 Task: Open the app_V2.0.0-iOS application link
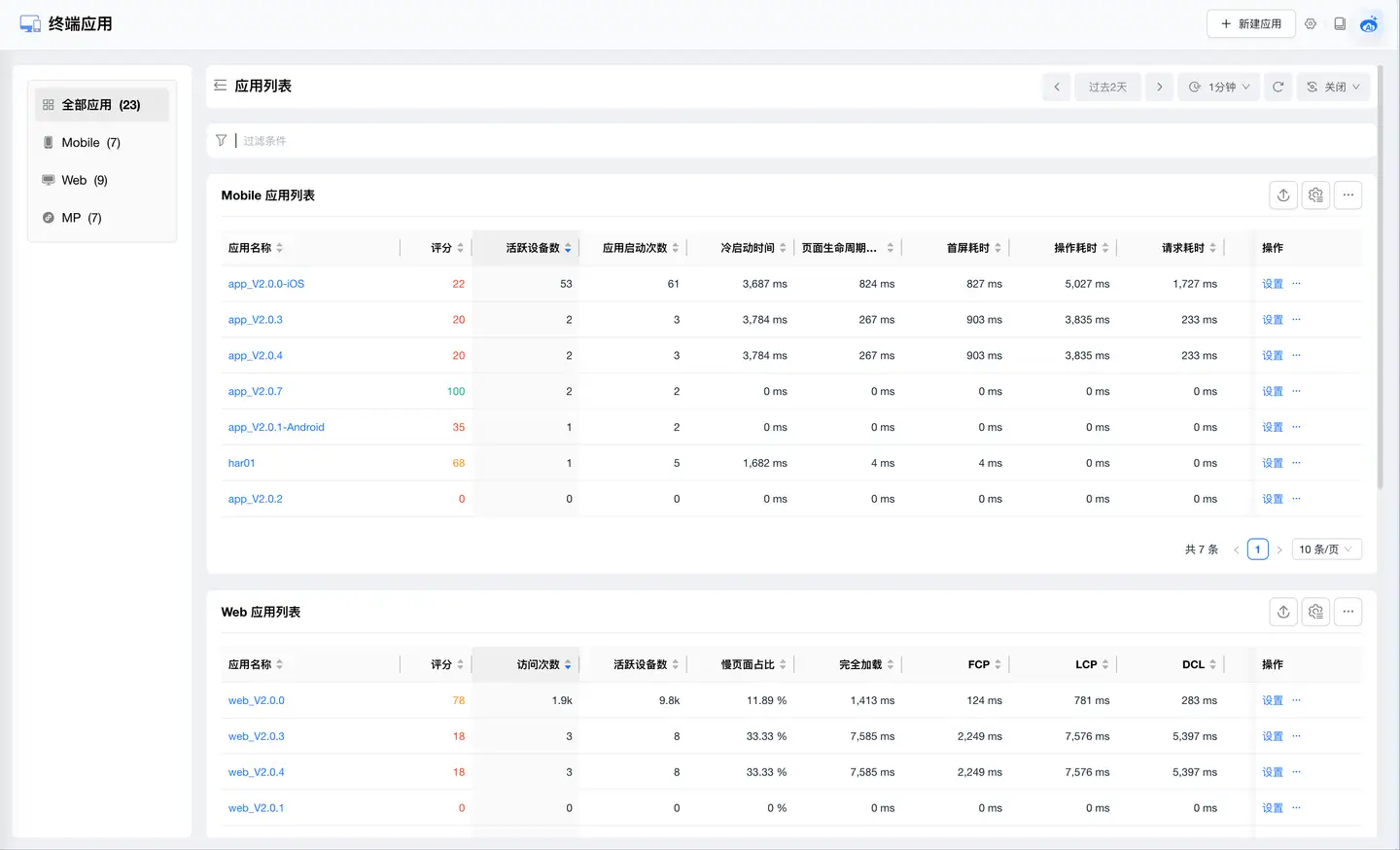tap(266, 284)
